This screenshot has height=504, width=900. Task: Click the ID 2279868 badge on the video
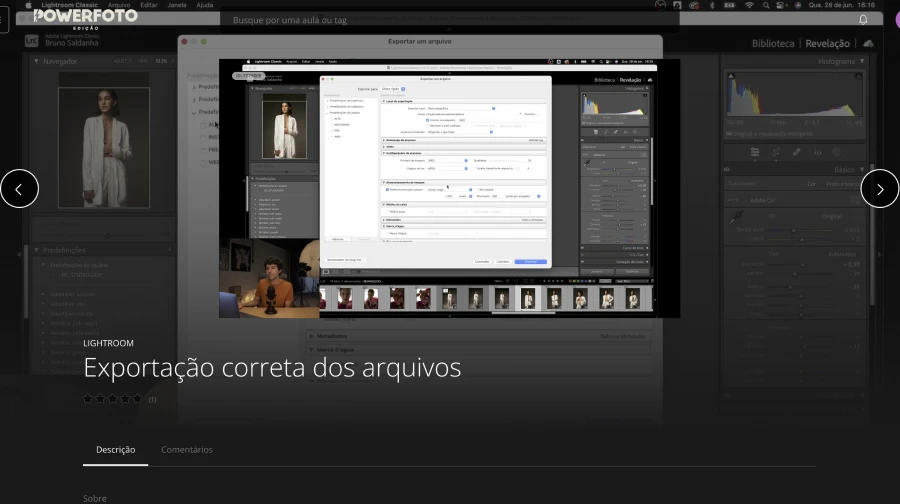(x=249, y=76)
